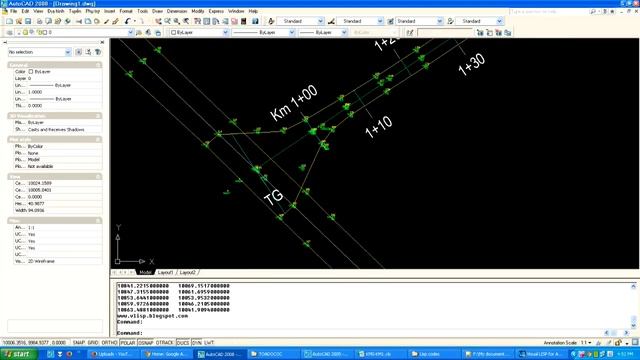This screenshot has width=640, height=360.
Task: Open the Annotation Scale 1:1 dropdown
Action: click(586, 343)
